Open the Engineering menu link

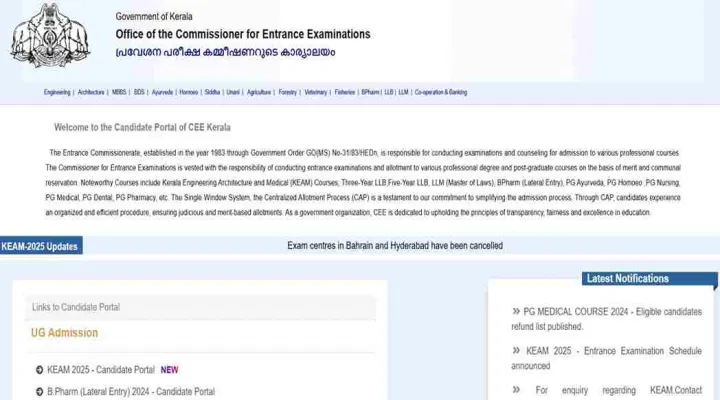pos(57,92)
